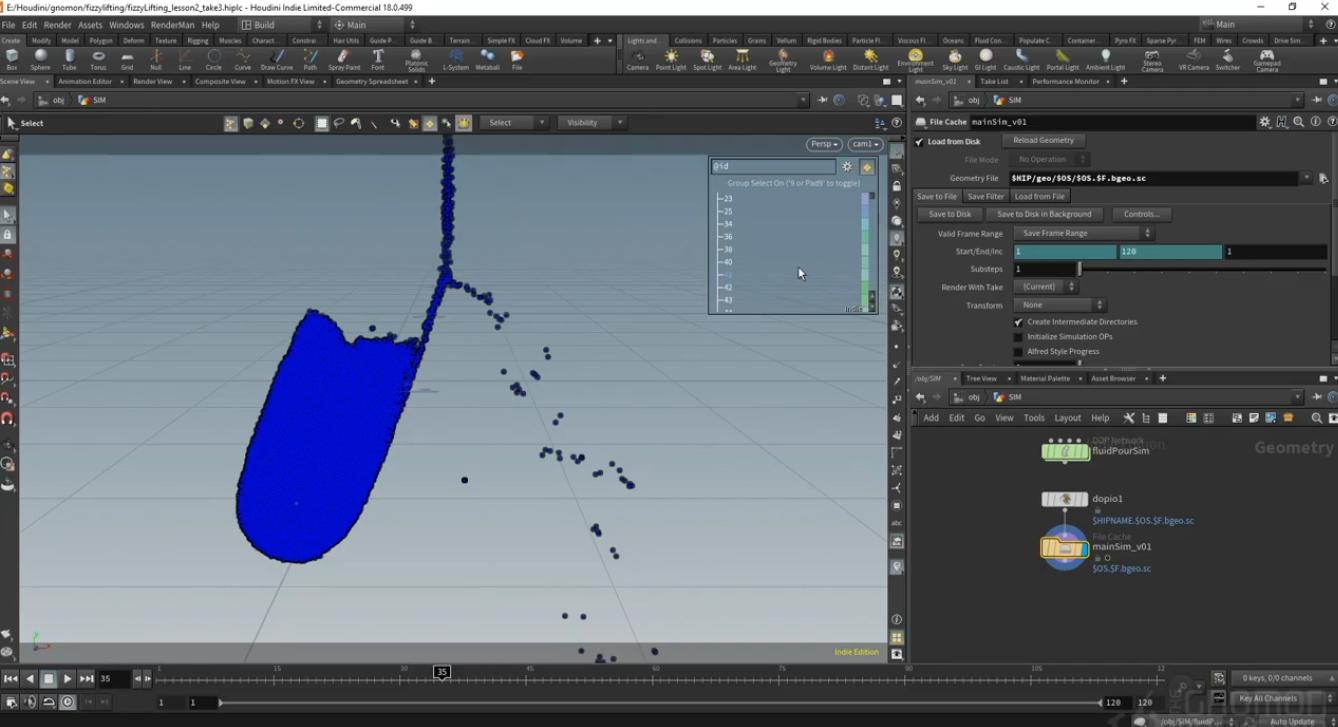Open Valid Frame Range dropdown
This screenshot has height=727, width=1338.
click(x=1083, y=233)
